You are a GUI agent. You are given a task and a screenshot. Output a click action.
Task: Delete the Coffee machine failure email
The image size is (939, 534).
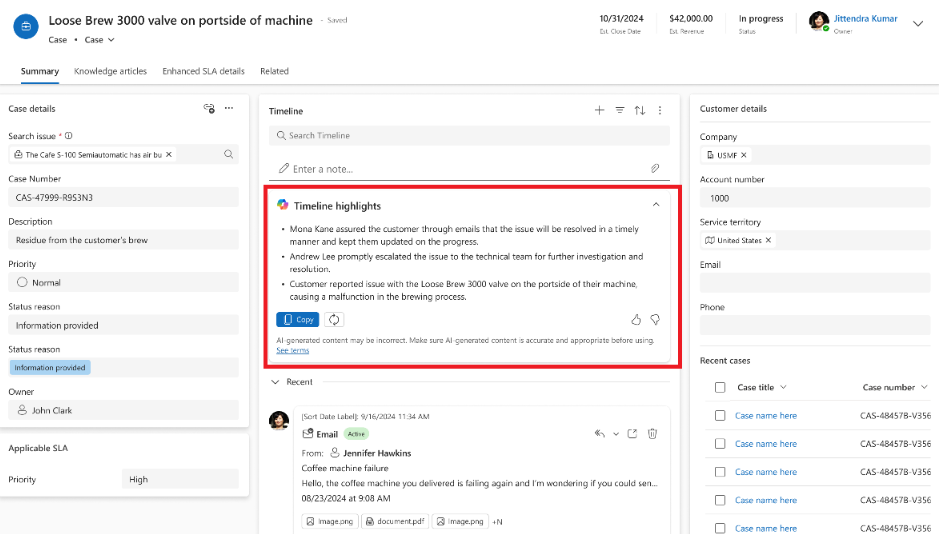pyautogui.click(x=652, y=433)
